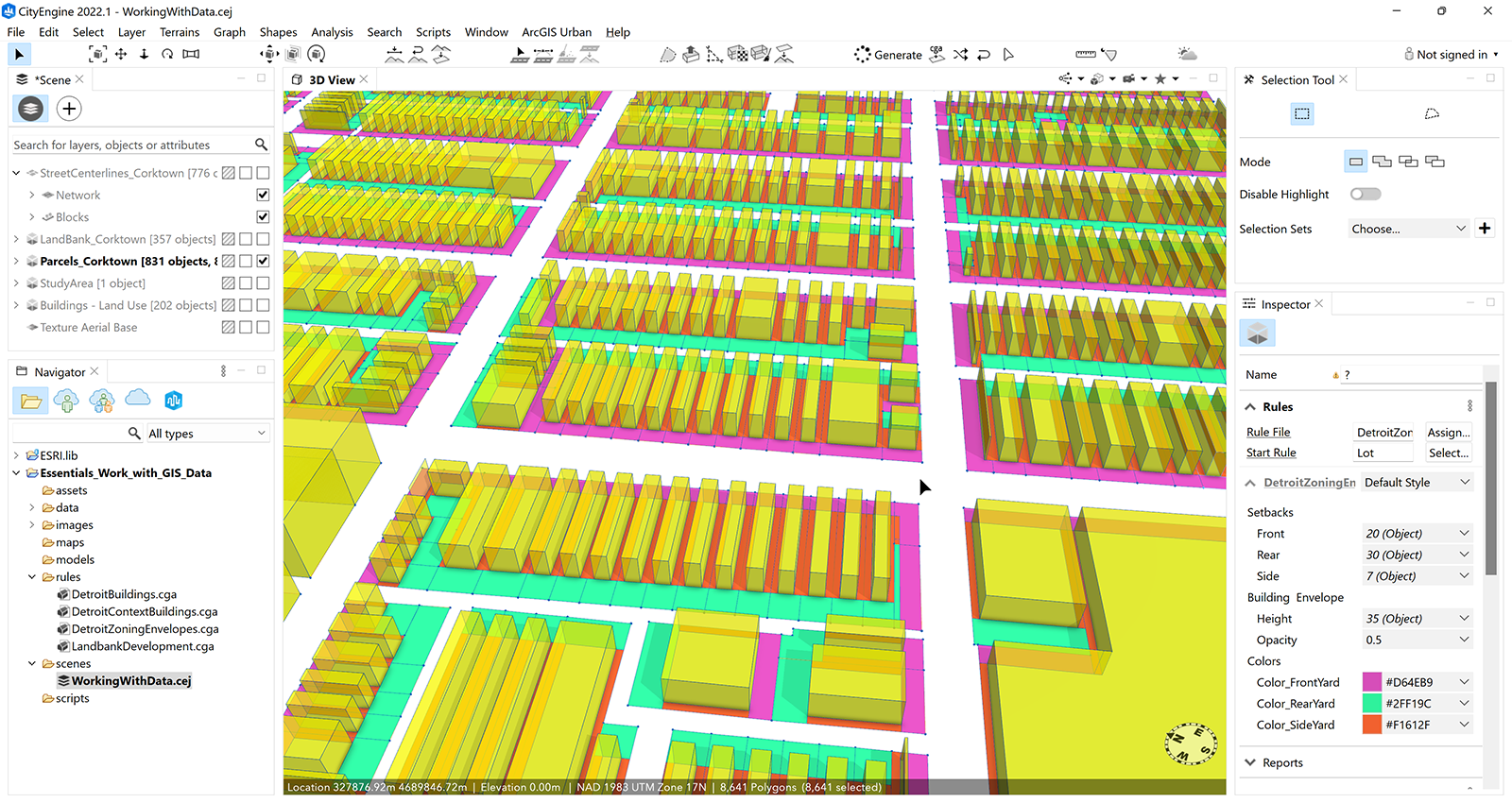The height and width of the screenshot is (803, 1512).
Task: Click the Assign CGA rule file icon
Action: 936,55
